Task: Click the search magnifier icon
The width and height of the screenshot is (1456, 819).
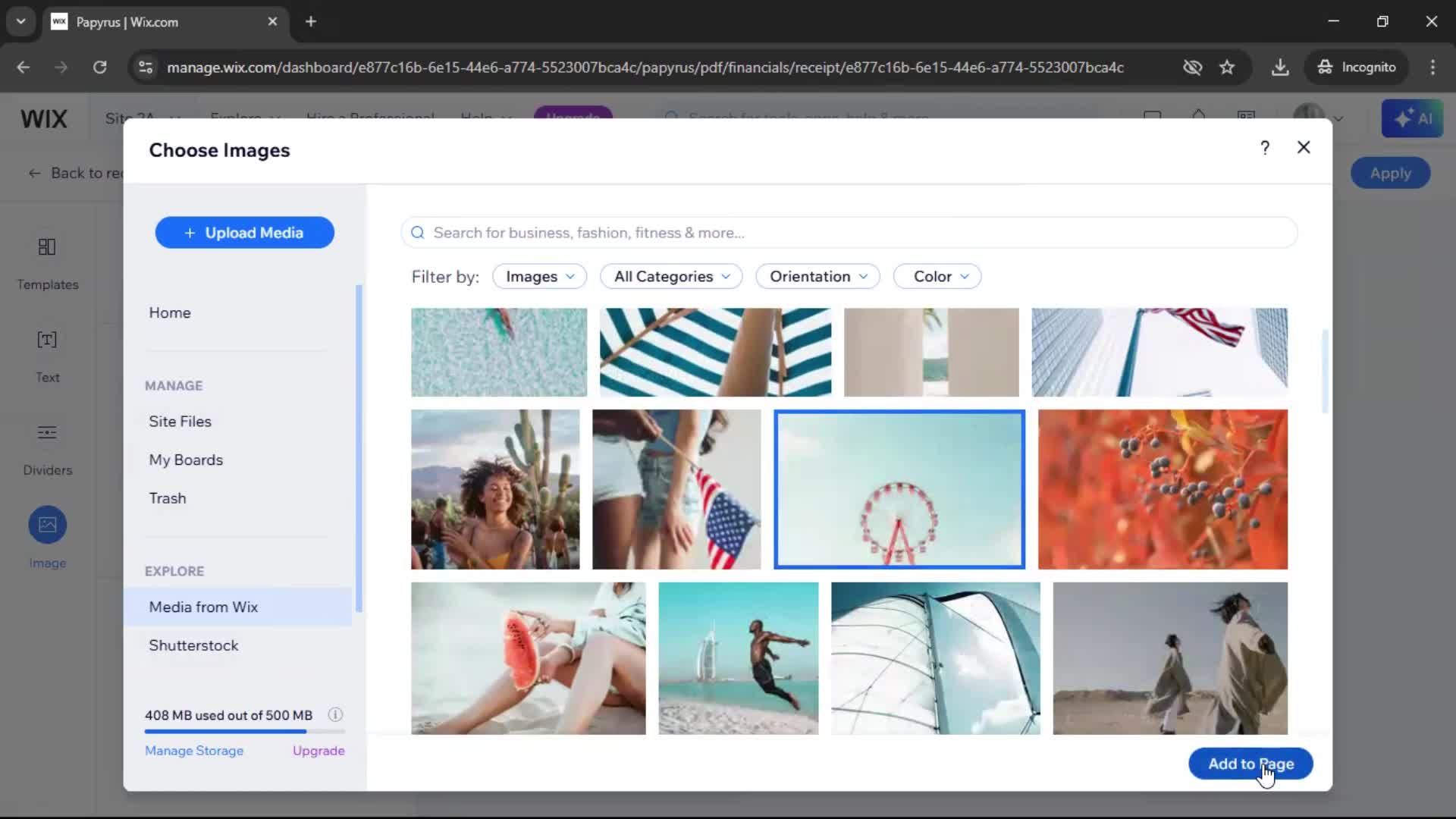Action: click(418, 233)
